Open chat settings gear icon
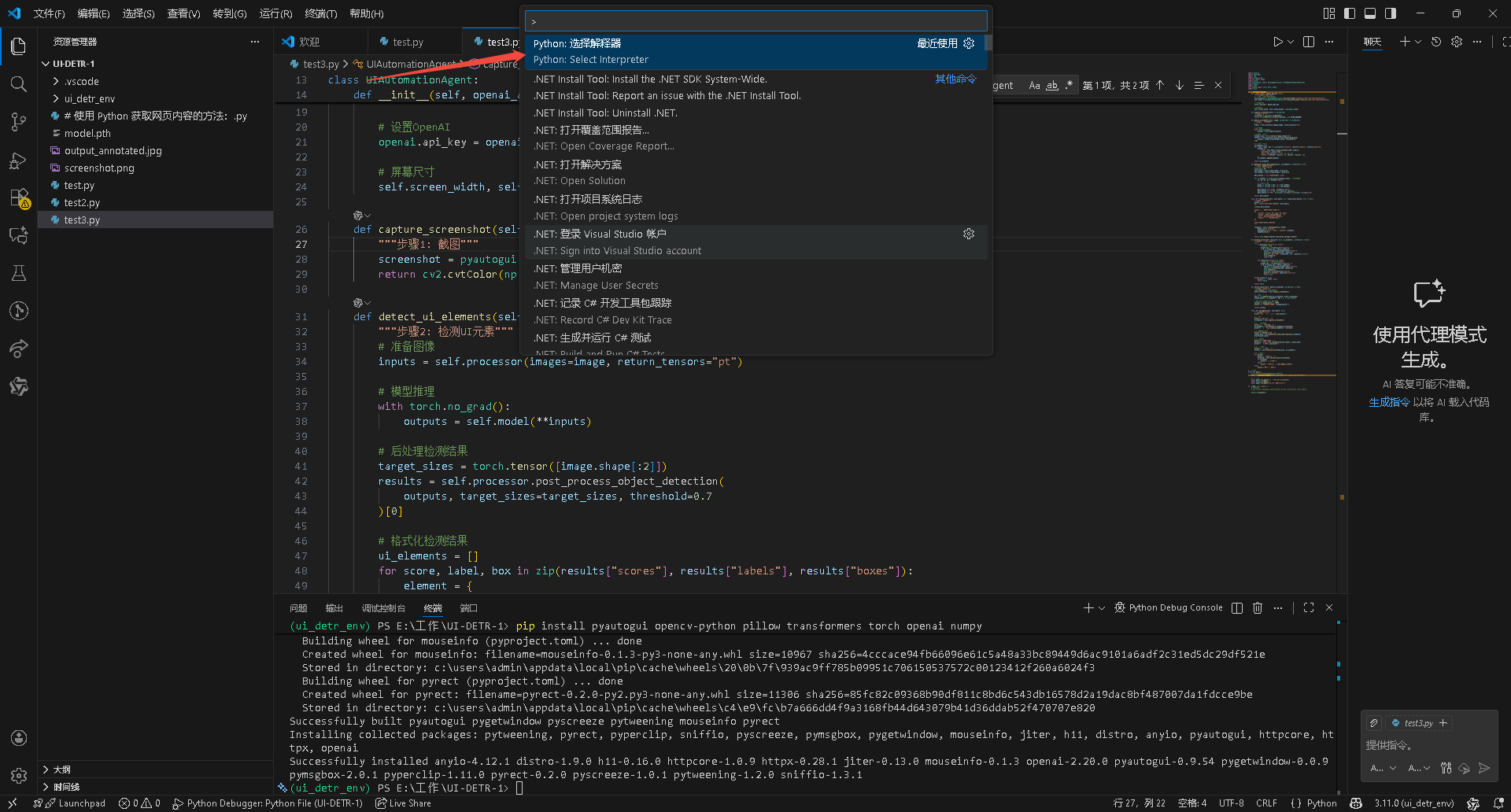The width and height of the screenshot is (1511, 812). point(1457,42)
